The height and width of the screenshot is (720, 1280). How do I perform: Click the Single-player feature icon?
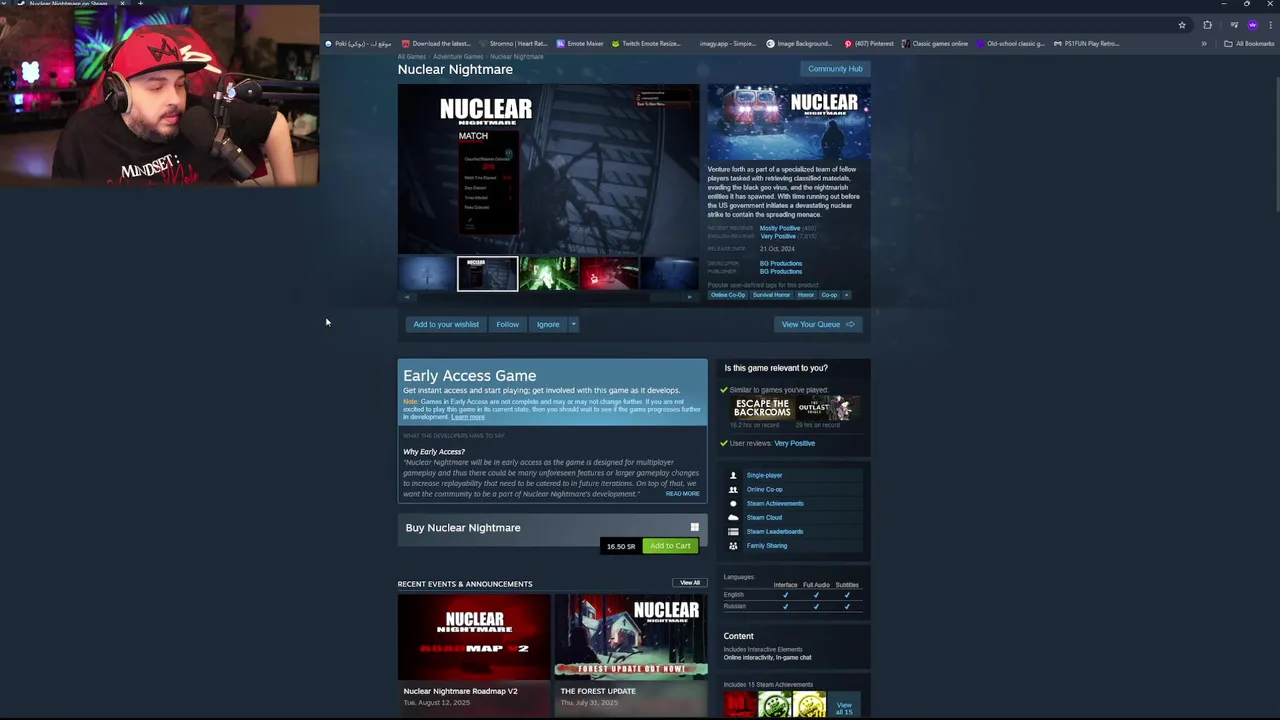coord(733,476)
